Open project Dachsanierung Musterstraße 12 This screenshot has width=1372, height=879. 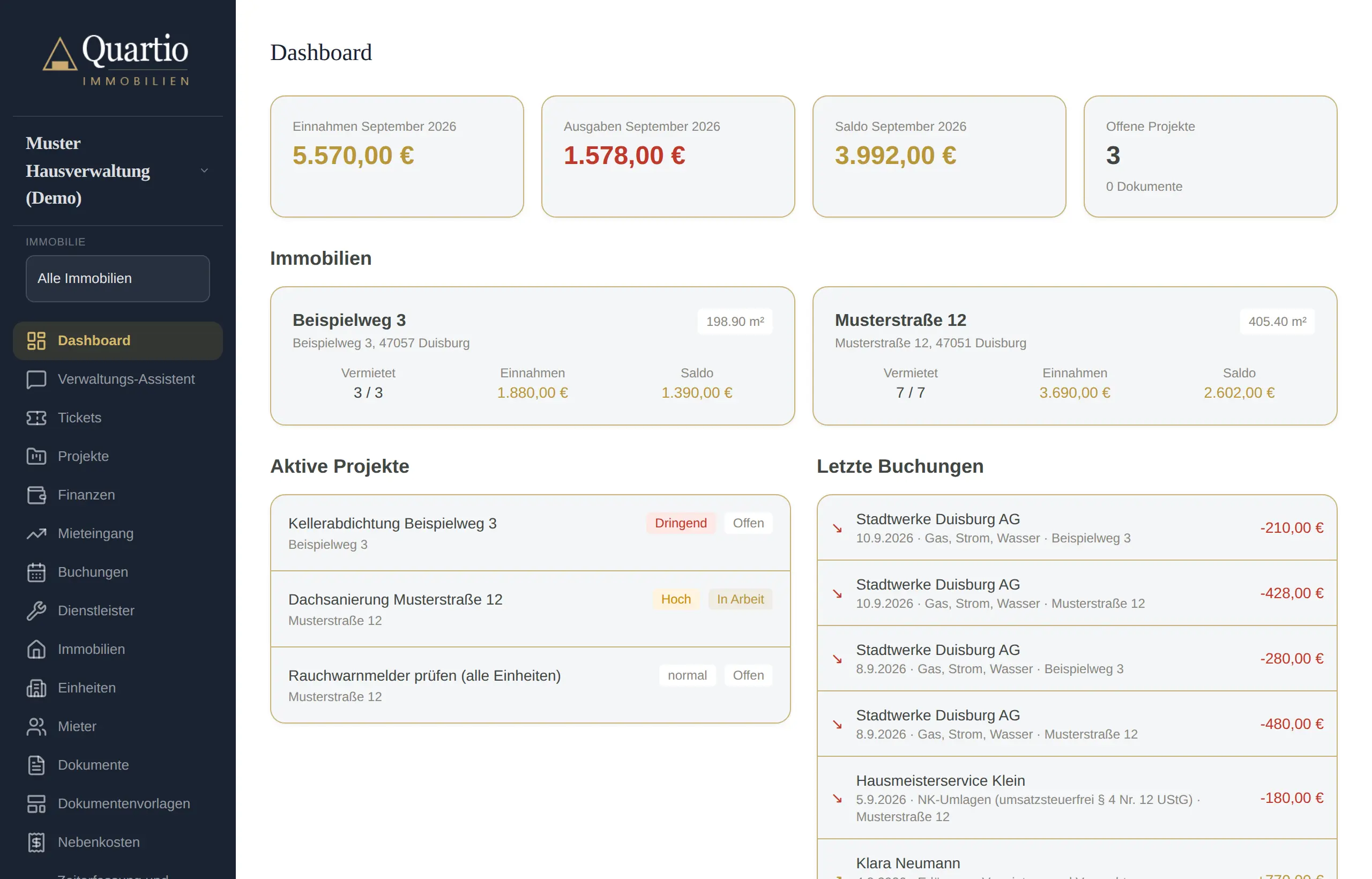pos(530,609)
